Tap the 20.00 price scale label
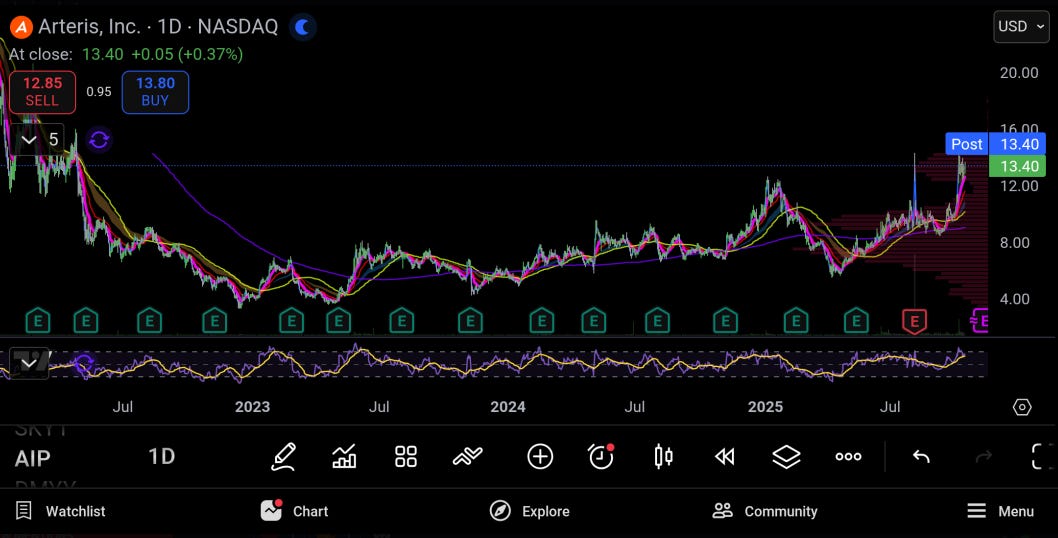 [1019, 73]
